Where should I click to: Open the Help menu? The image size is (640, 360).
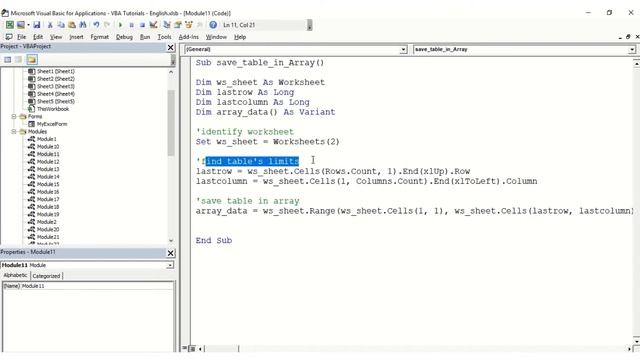pos(240,37)
